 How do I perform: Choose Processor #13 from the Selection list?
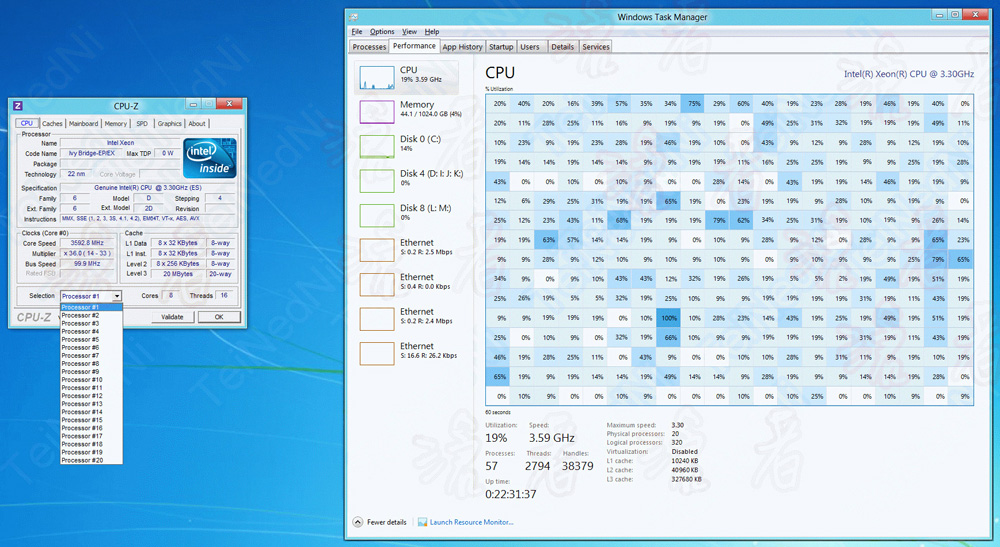pos(91,404)
